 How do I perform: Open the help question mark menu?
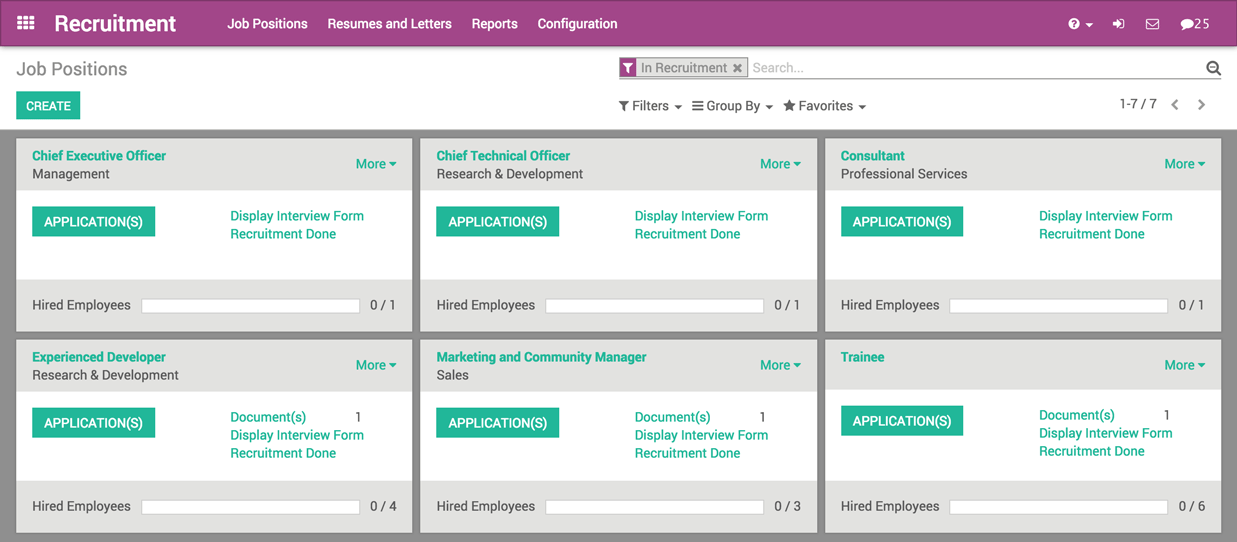coord(1080,24)
